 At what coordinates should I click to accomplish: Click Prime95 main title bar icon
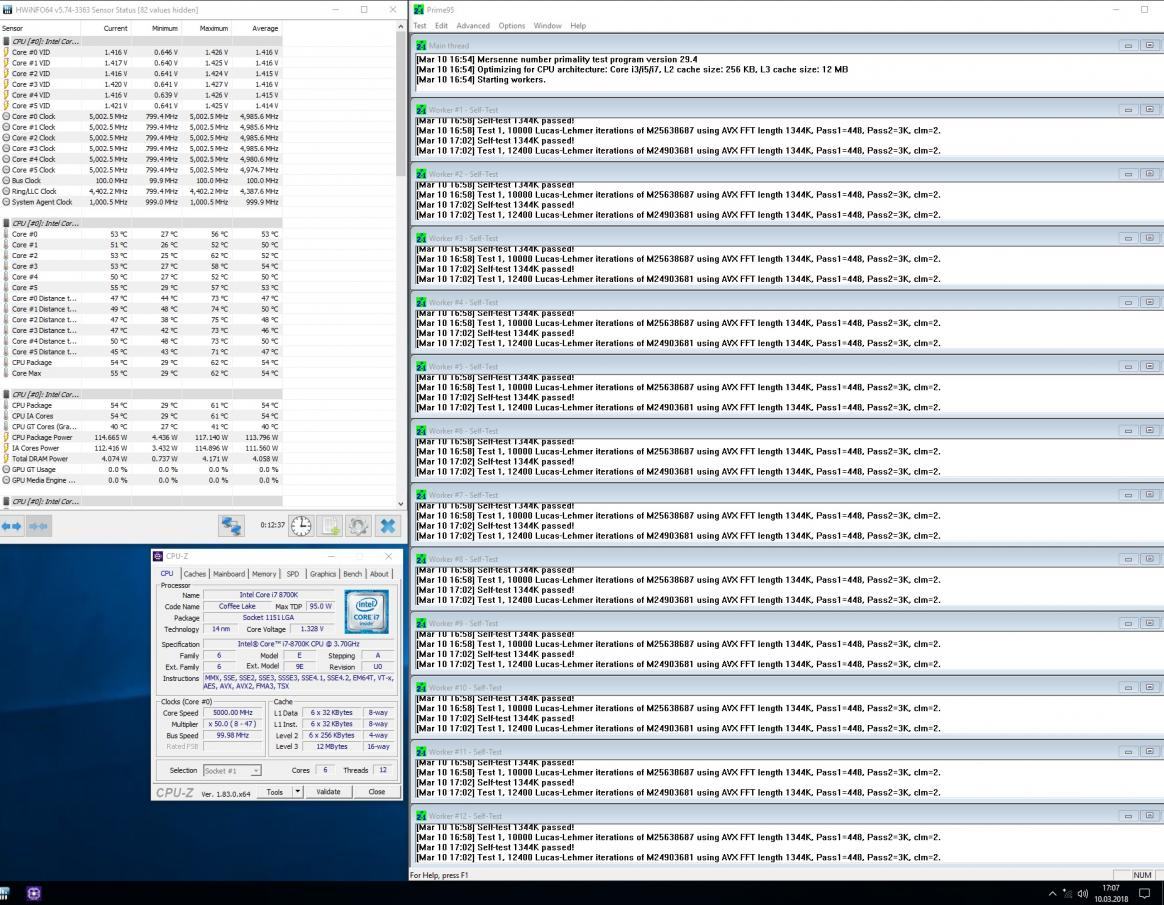[419, 10]
